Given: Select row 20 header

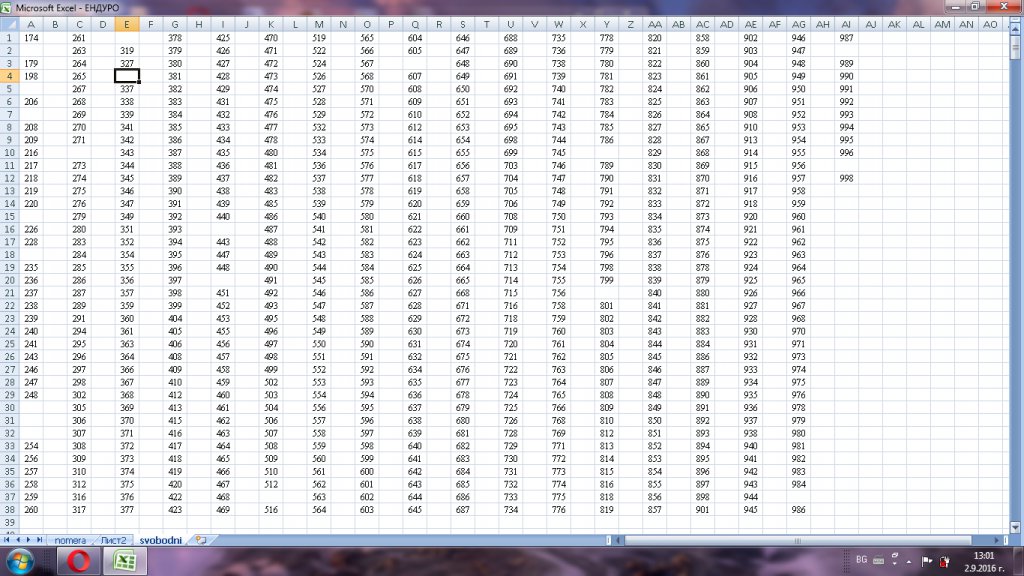Looking at the screenshot, I should coord(9,280).
